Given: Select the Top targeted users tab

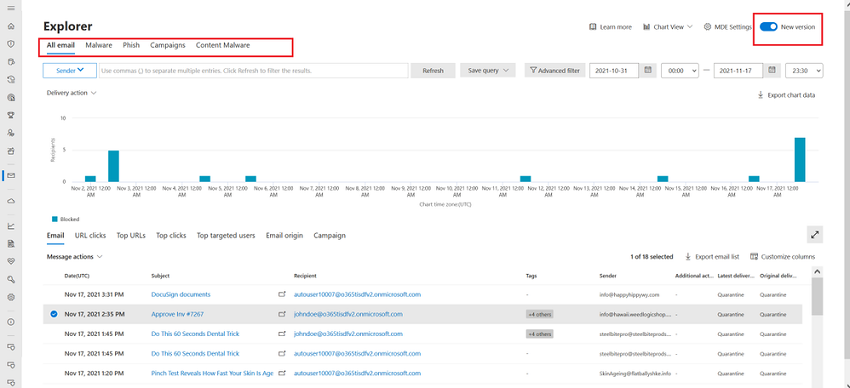Looking at the screenshot, I should tap(226, 236).
